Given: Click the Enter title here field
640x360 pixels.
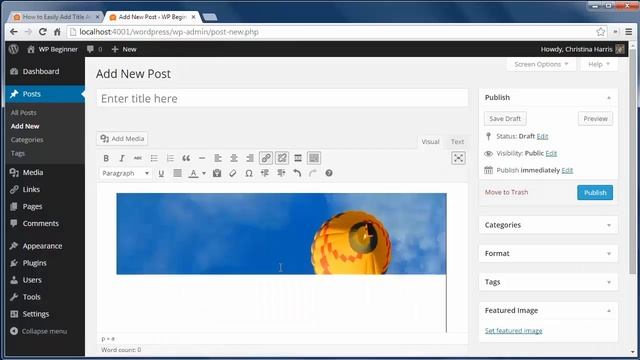Looking at the screenshot, I should 282,98.
